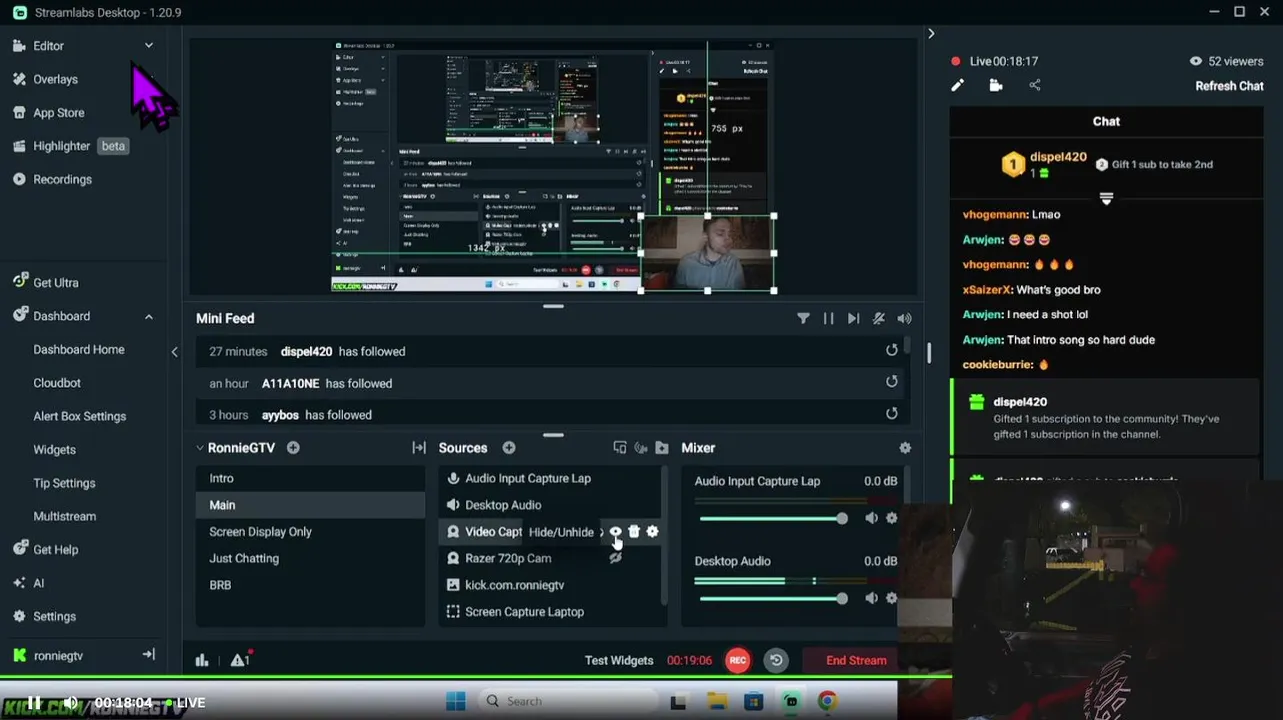Toggle Mini Feed alert sound volume icon
1283x720 pixels.
(x=904, y=318)
